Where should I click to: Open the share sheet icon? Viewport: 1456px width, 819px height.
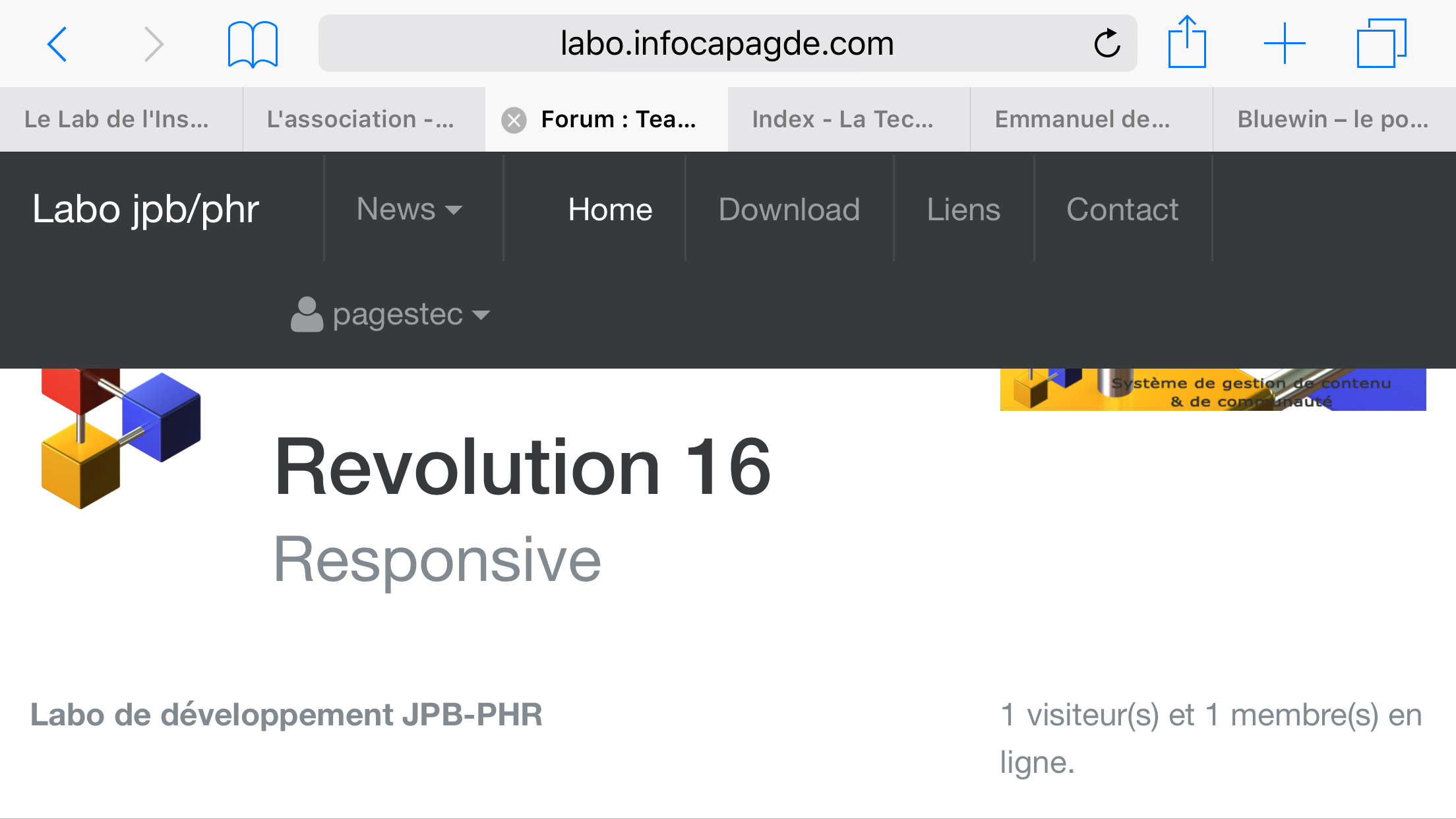(x=1187, y=43)
